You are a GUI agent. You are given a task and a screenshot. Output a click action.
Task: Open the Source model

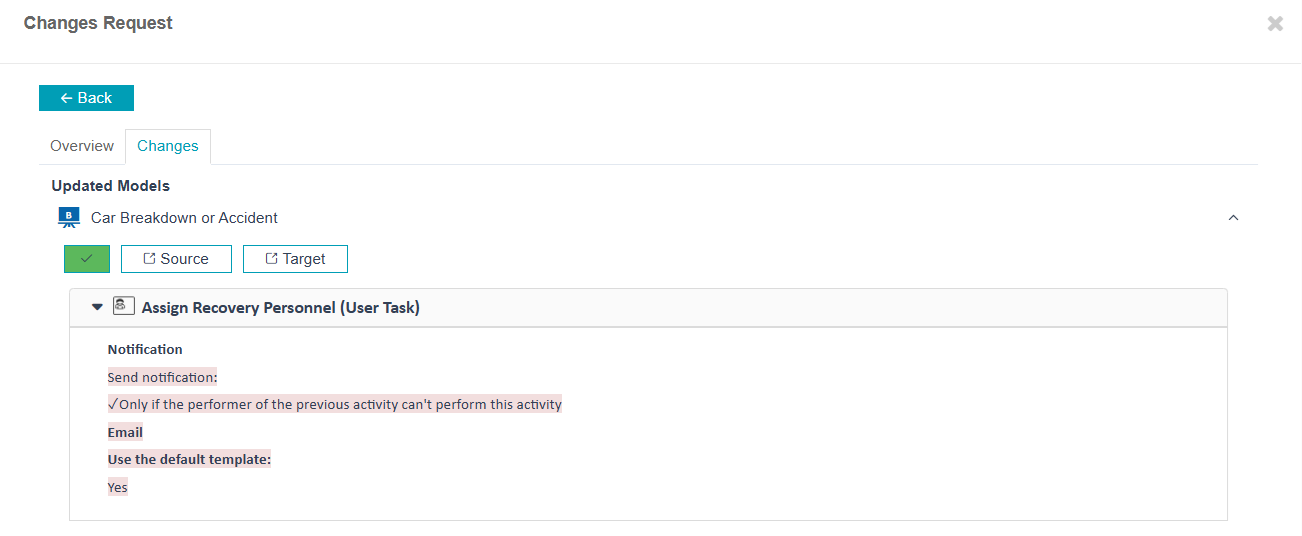click(176, 259)
